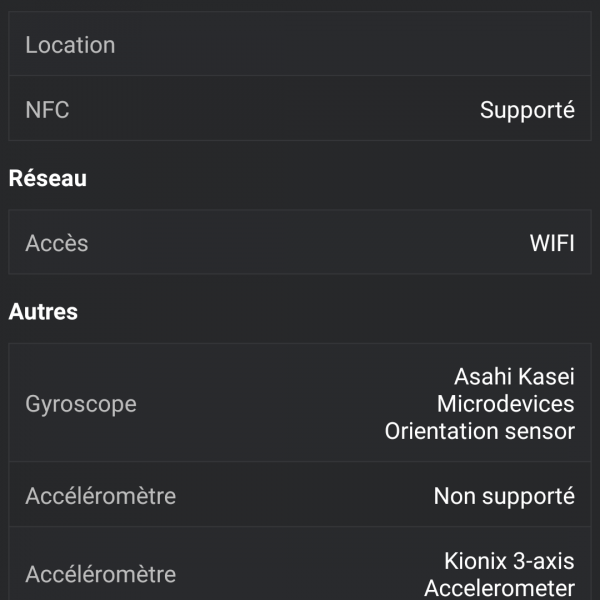Tap the Location entry

point(70,45)
